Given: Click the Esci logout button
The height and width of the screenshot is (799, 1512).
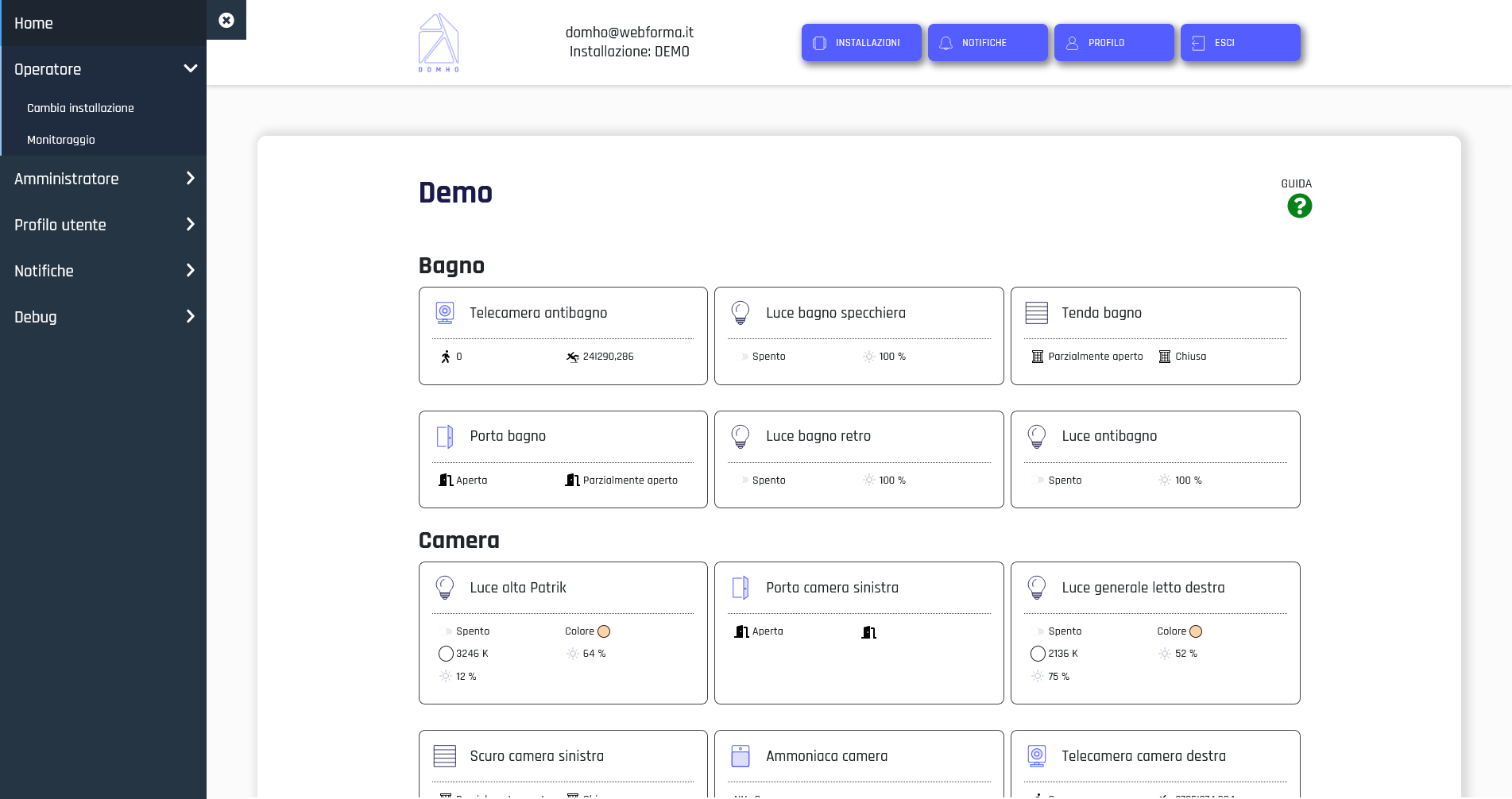Looking at the screenshot, I should (1239, 43).
